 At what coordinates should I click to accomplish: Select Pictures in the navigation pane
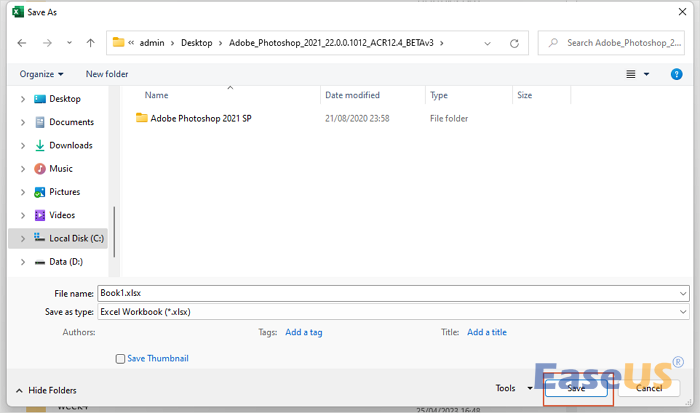click(x=64, y=192)
